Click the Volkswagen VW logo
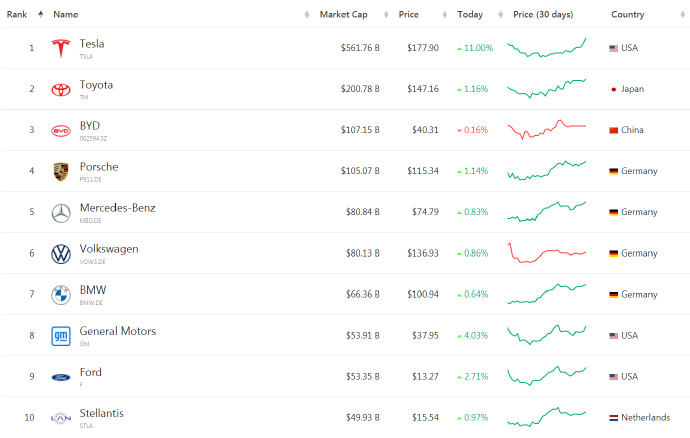 (61, 254)
